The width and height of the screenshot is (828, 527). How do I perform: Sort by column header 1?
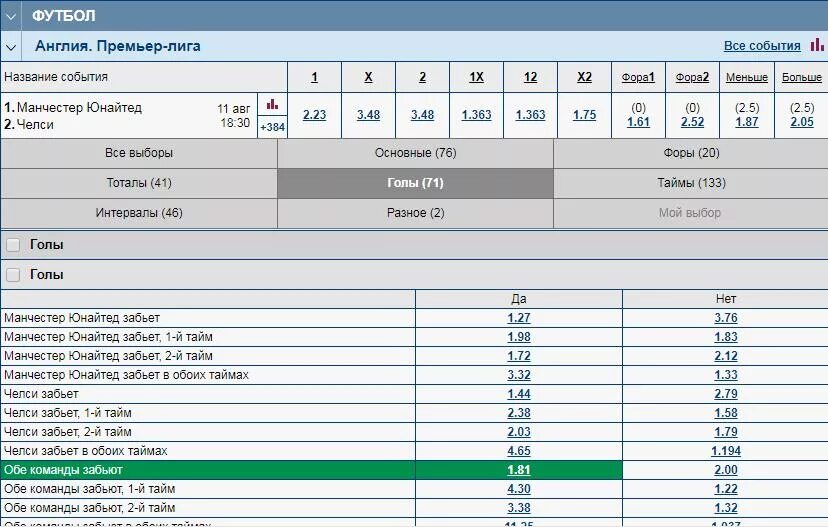click(x=314, y=77)
